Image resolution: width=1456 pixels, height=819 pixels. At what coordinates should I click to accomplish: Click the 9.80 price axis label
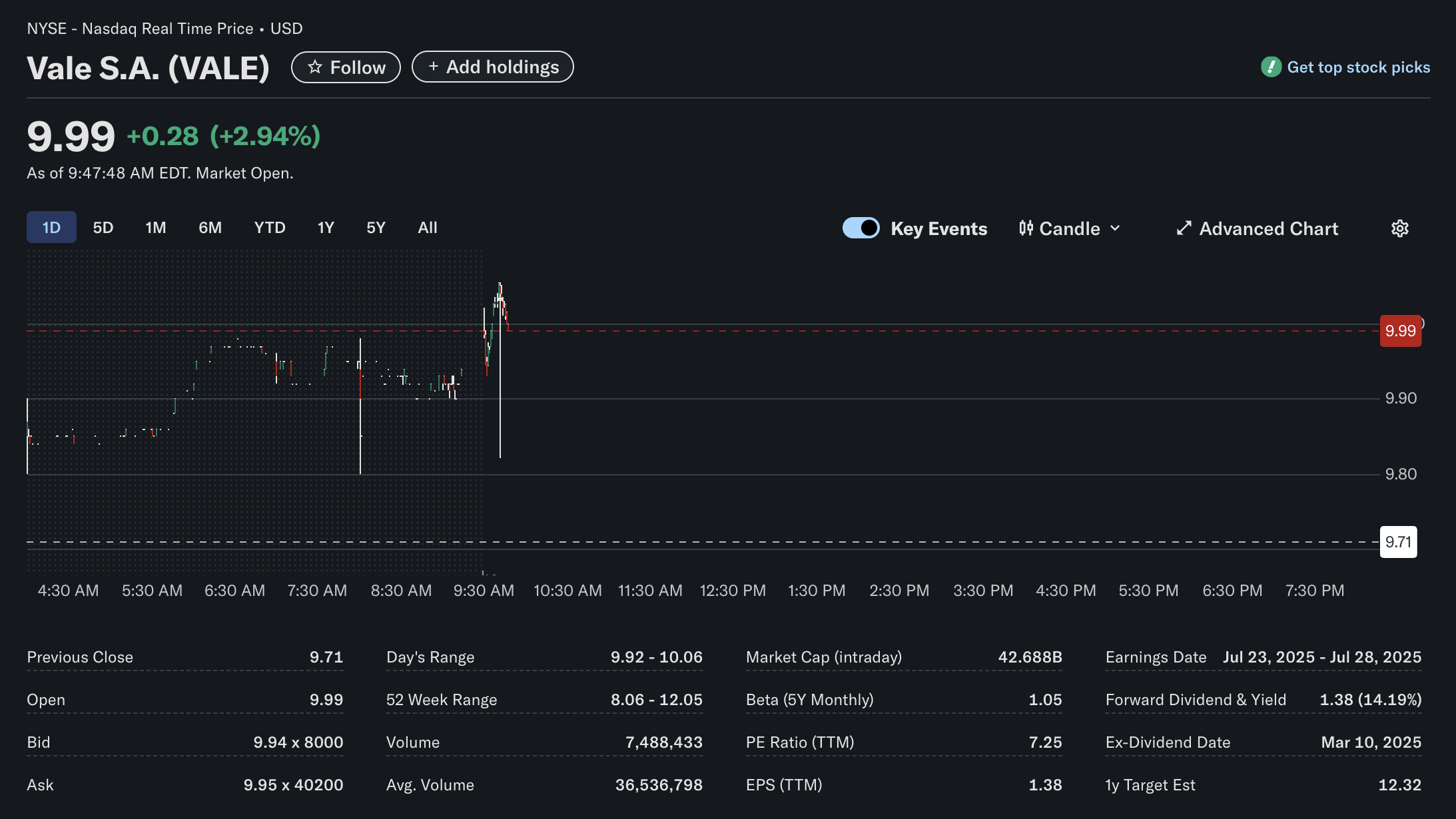[x=1401, y=474]
